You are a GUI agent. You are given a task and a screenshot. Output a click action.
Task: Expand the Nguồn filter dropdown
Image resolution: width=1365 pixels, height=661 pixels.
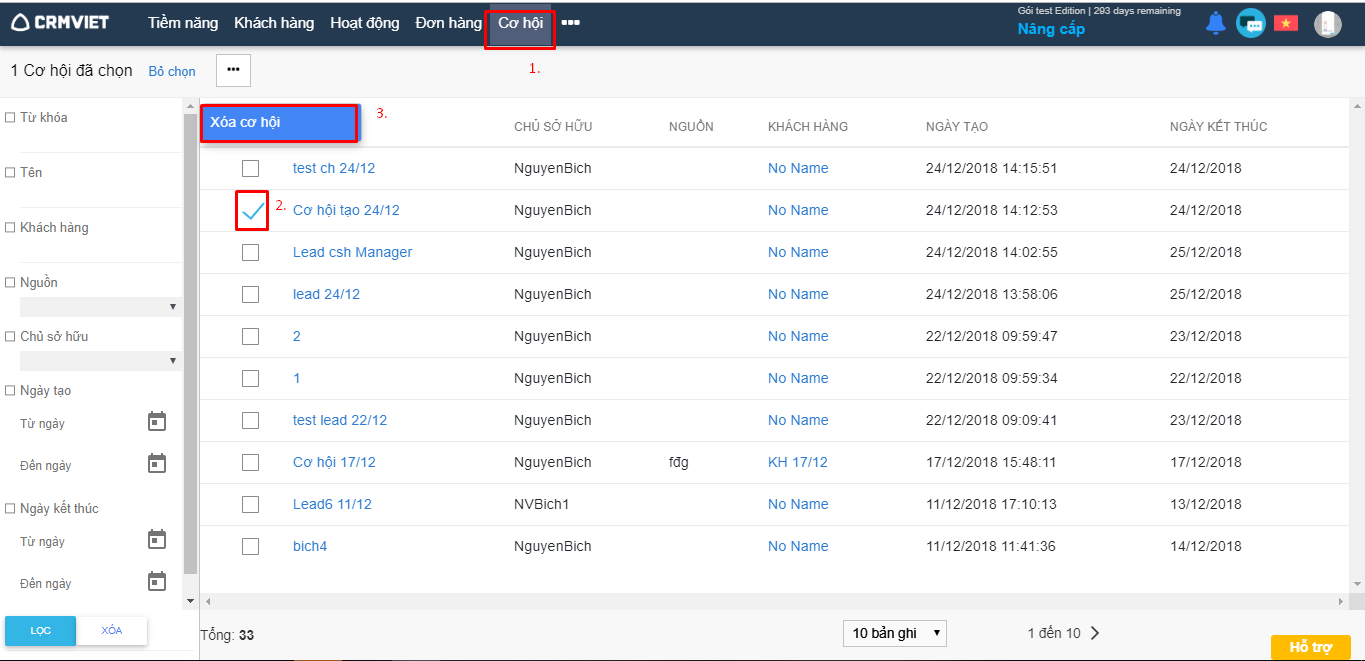(x=99, y=307)
